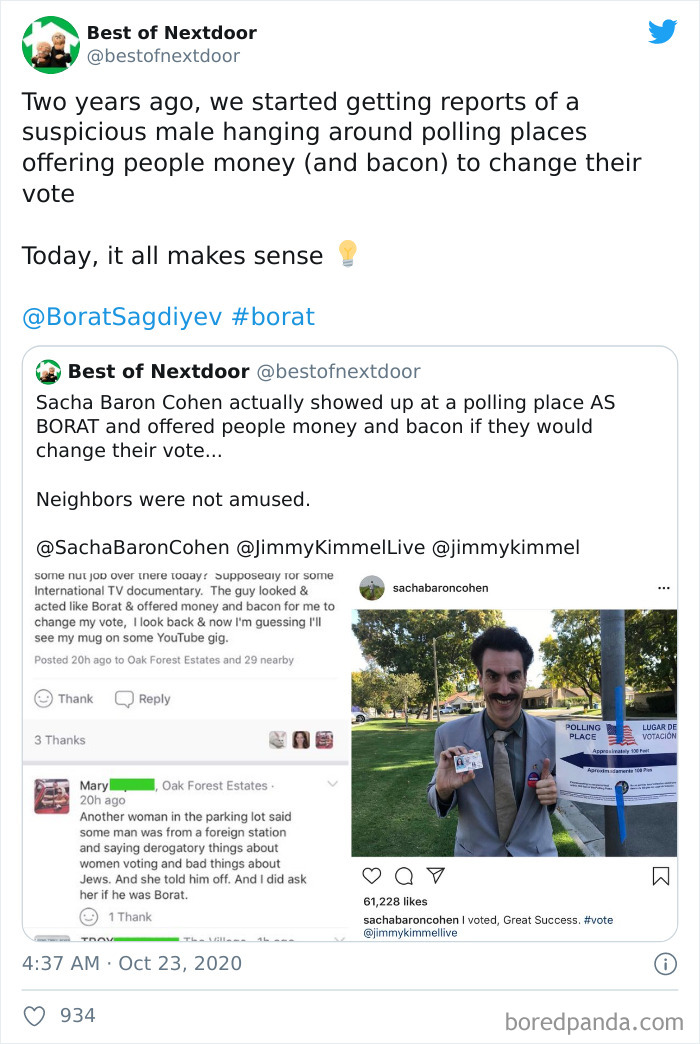Click the Instagram comment bubble icon

403,875
